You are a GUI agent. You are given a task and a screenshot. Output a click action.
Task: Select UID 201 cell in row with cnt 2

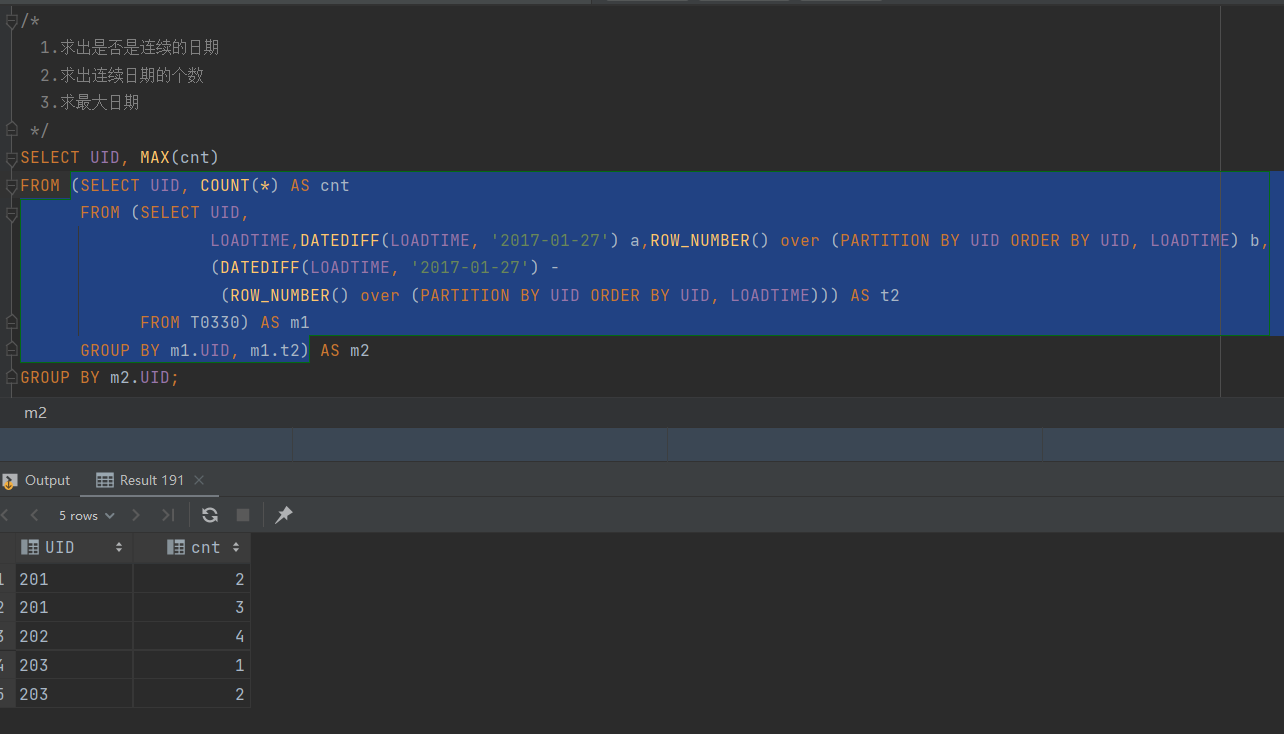click(x=73, y=579)
